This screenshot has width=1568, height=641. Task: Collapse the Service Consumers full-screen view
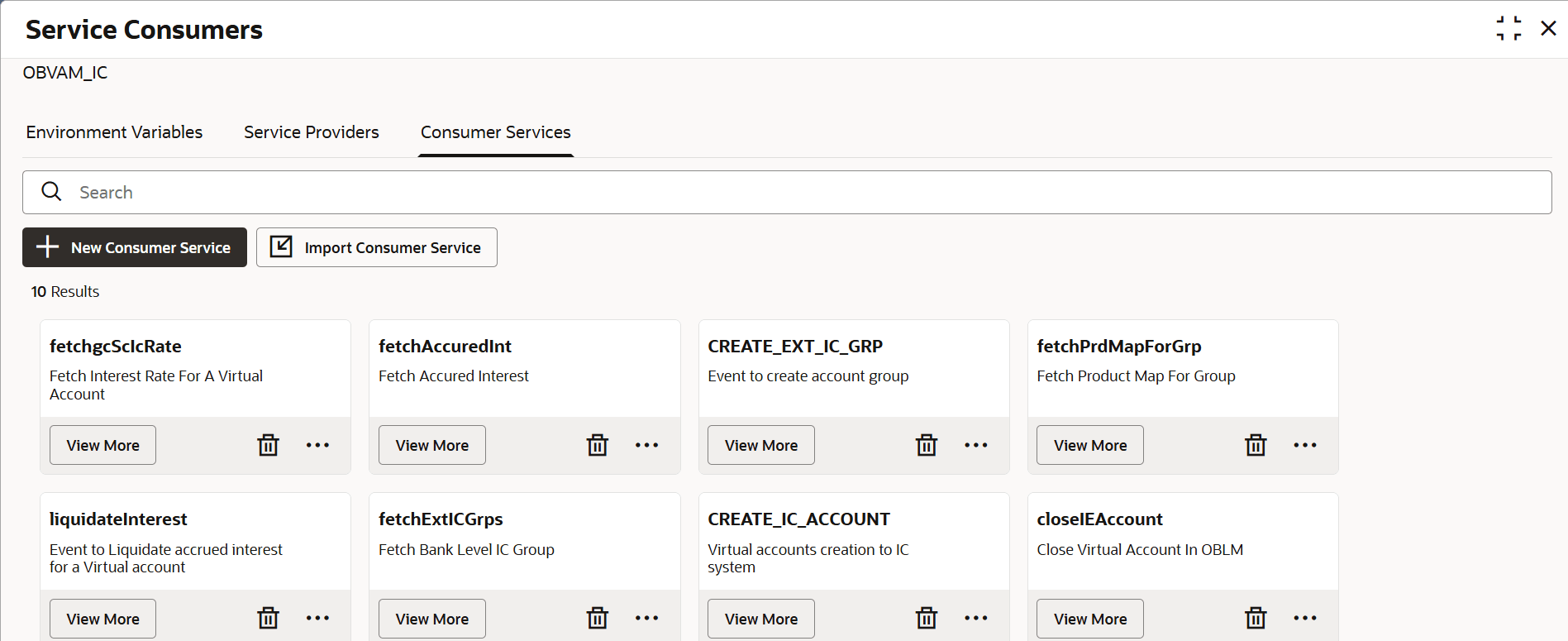1508,28
